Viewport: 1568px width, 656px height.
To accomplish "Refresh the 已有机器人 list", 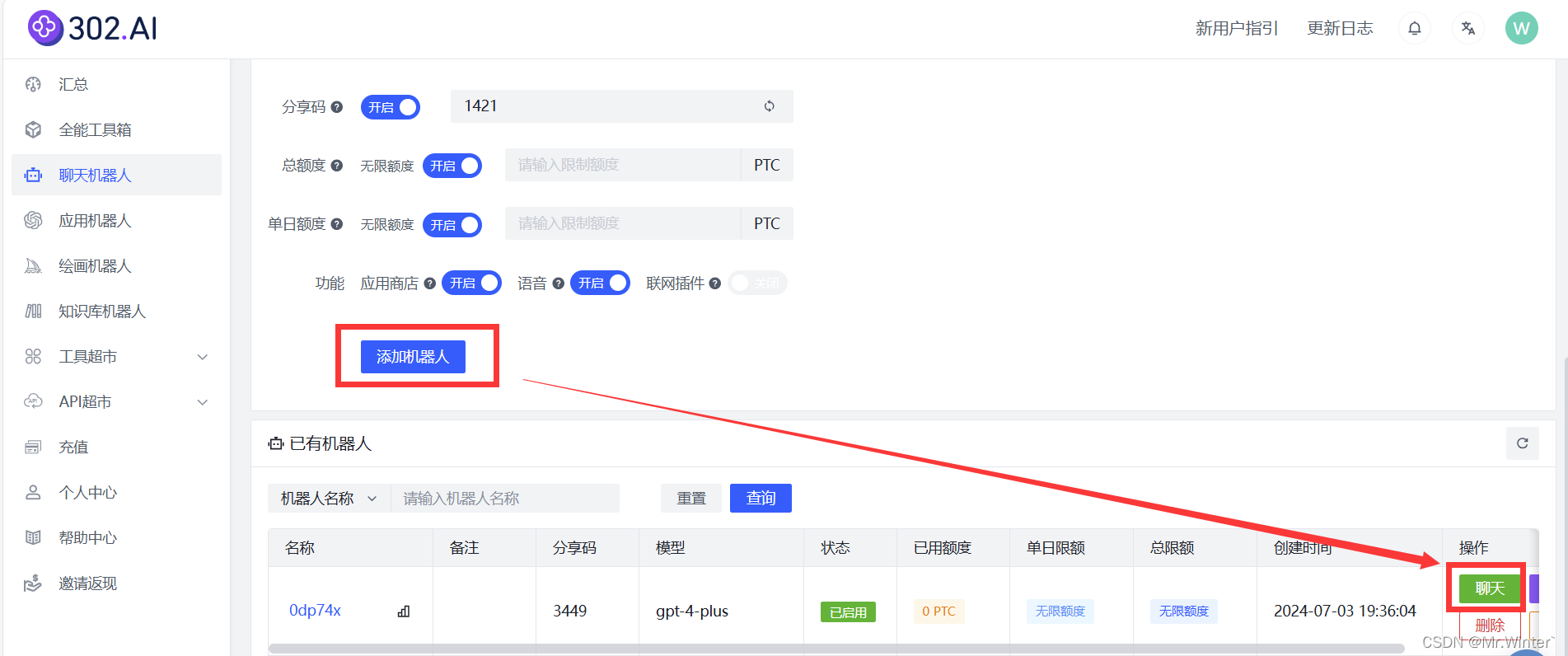I will point(1522,443).
